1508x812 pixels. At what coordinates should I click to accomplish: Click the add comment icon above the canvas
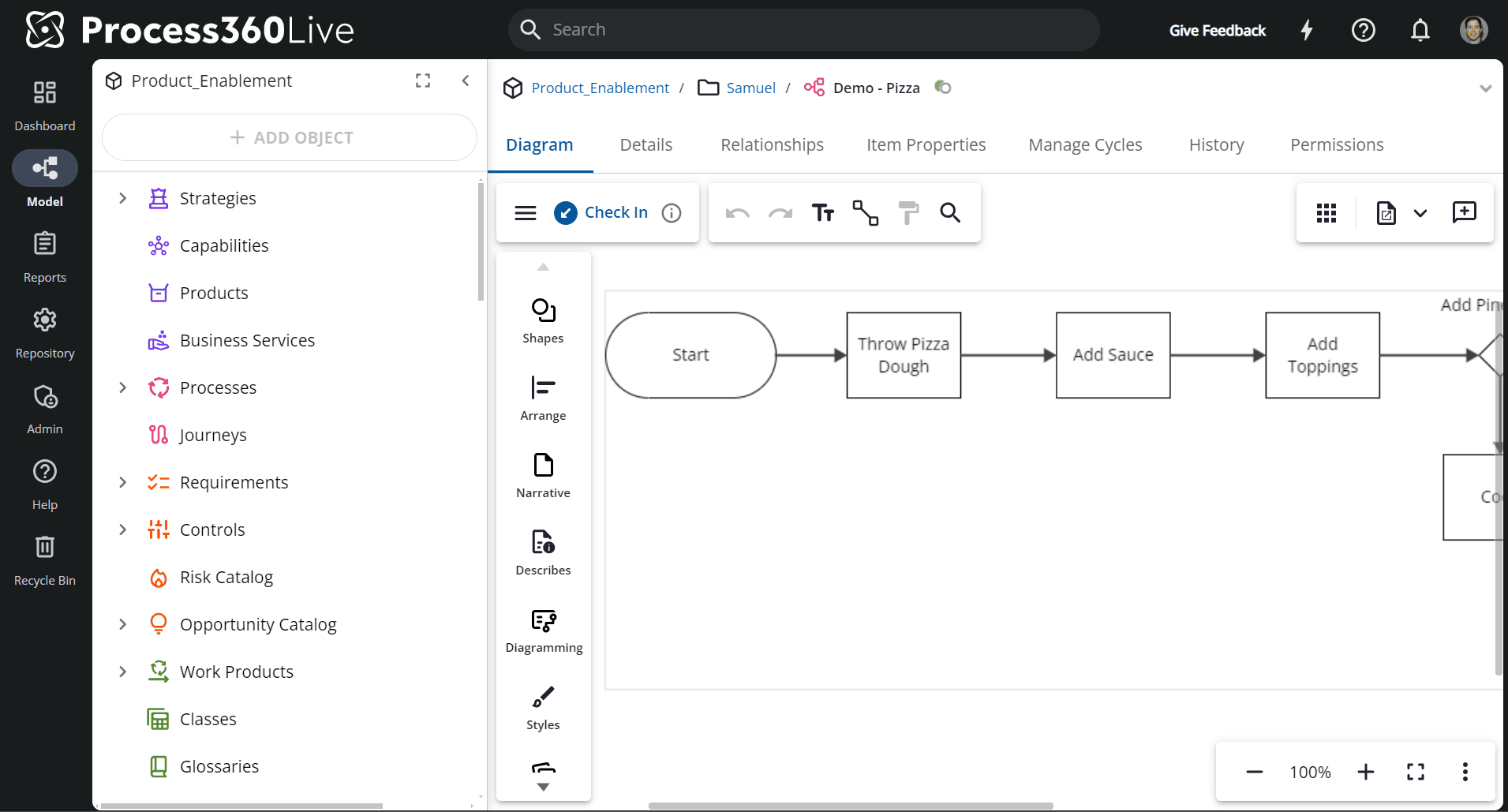coord(1464,212)
